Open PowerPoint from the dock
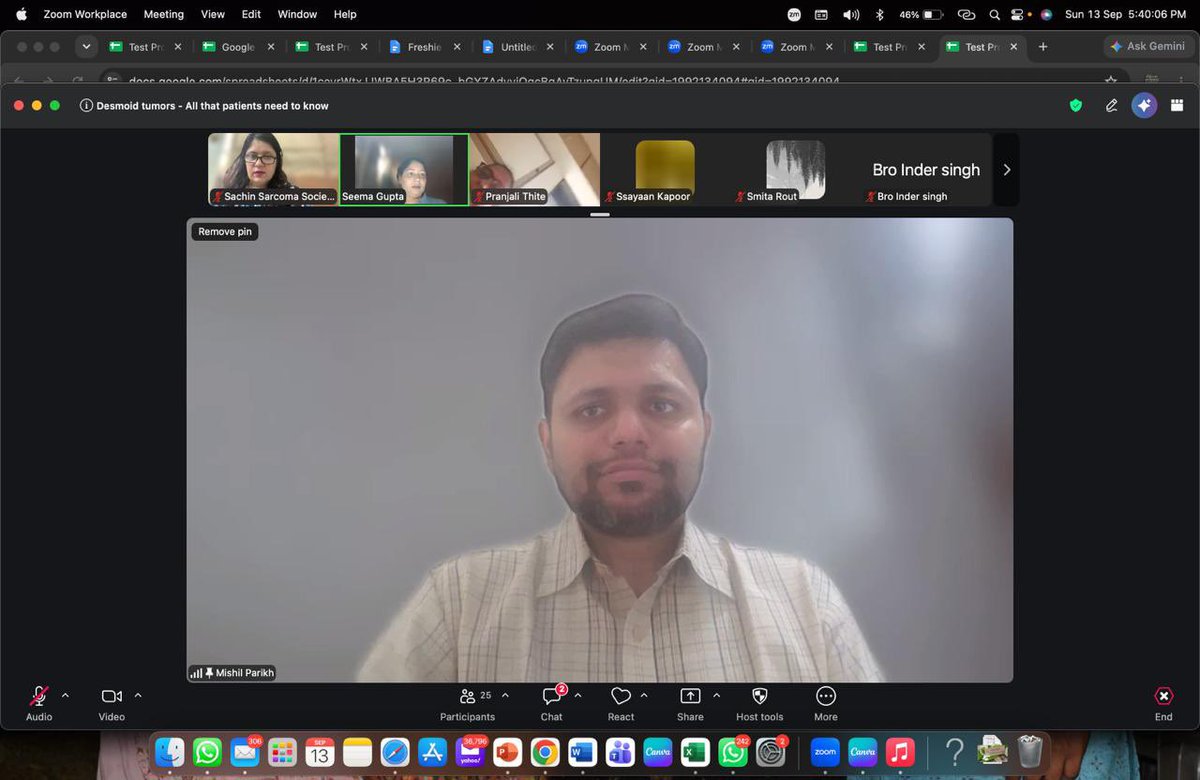Viewport: 1200px width, 780px height. pyautogui.click(x=507, y=752)
